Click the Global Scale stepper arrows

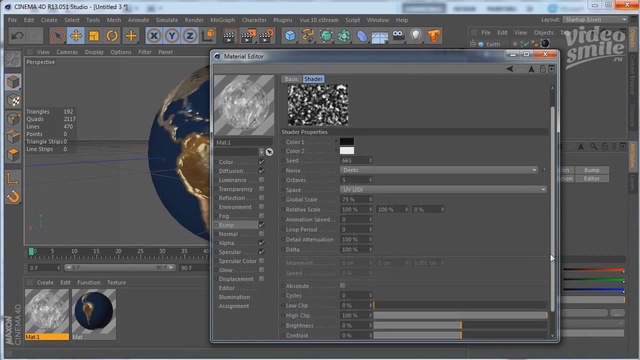coord(370,200)
